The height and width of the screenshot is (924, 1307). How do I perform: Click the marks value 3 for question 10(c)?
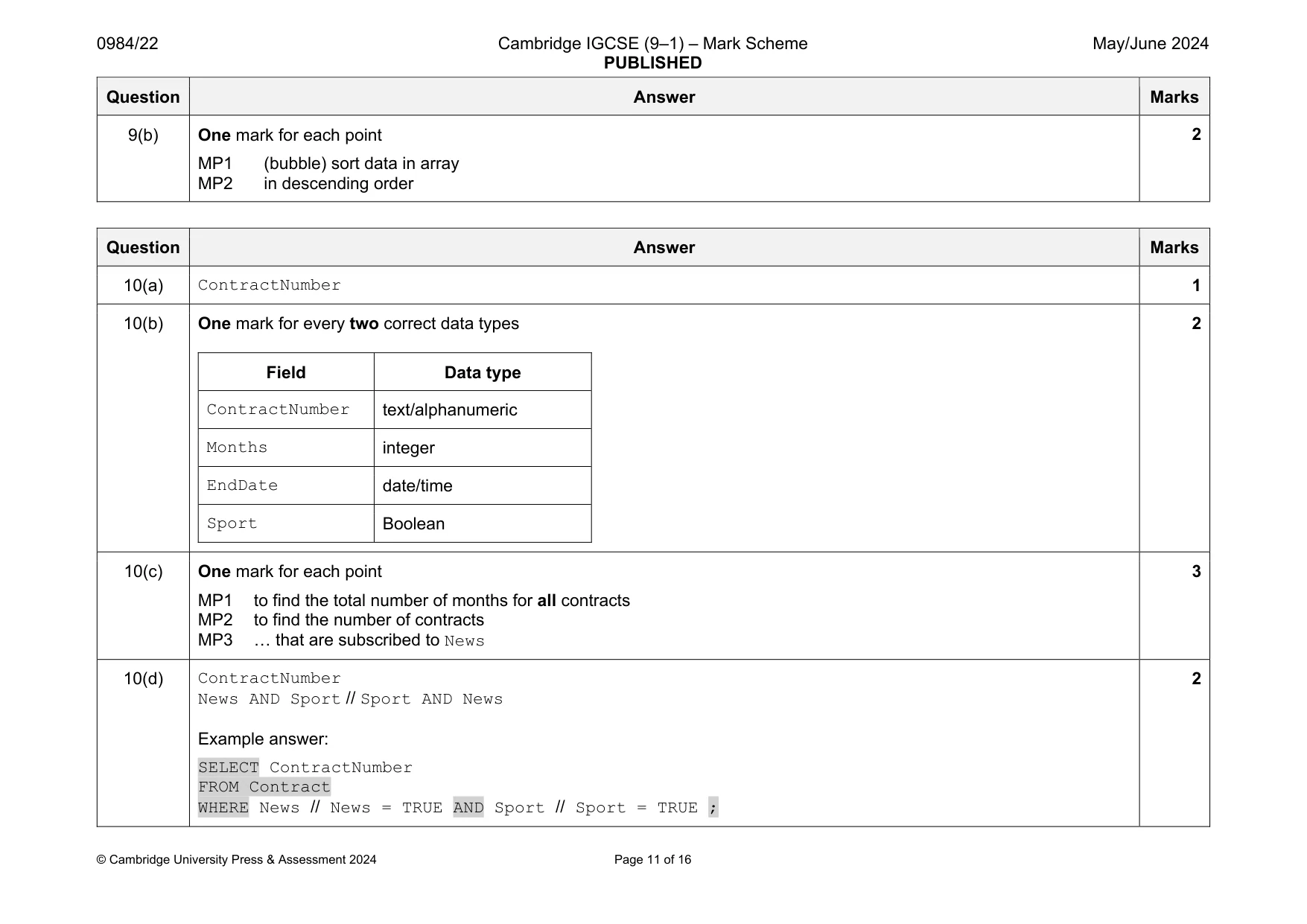tap(1196, 572)
